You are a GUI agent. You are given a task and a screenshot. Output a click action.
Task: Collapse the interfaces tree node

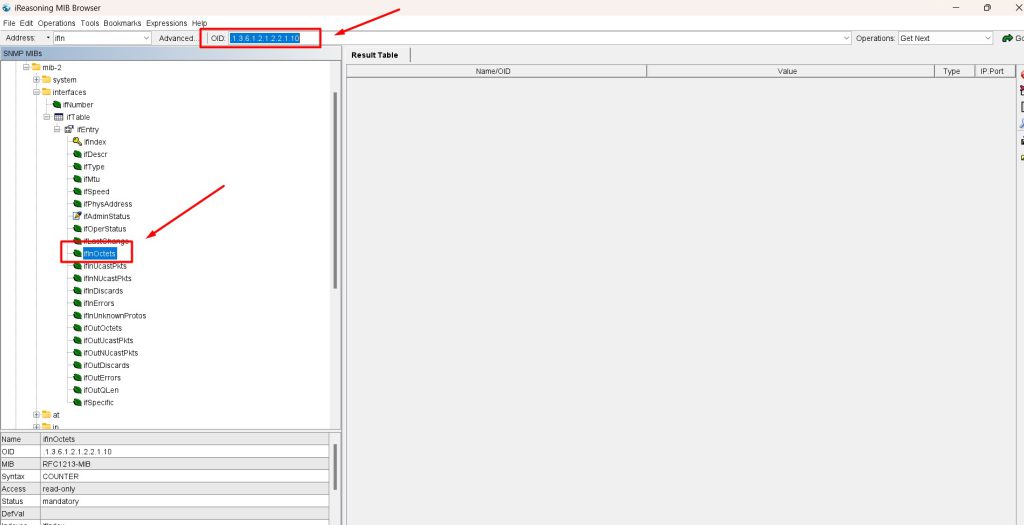tap(36, 92)
